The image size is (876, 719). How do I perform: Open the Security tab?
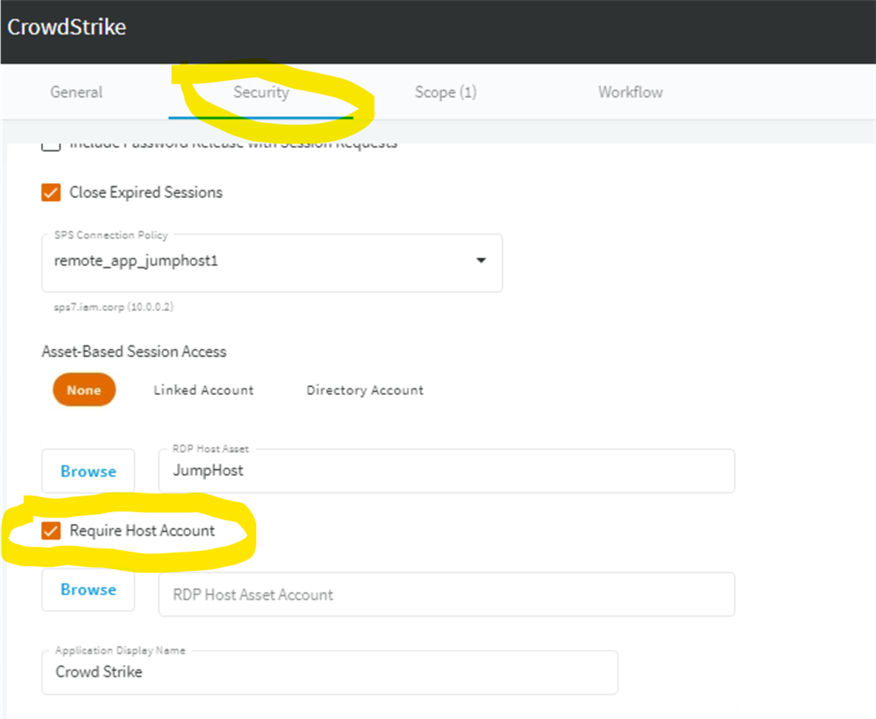261,92
